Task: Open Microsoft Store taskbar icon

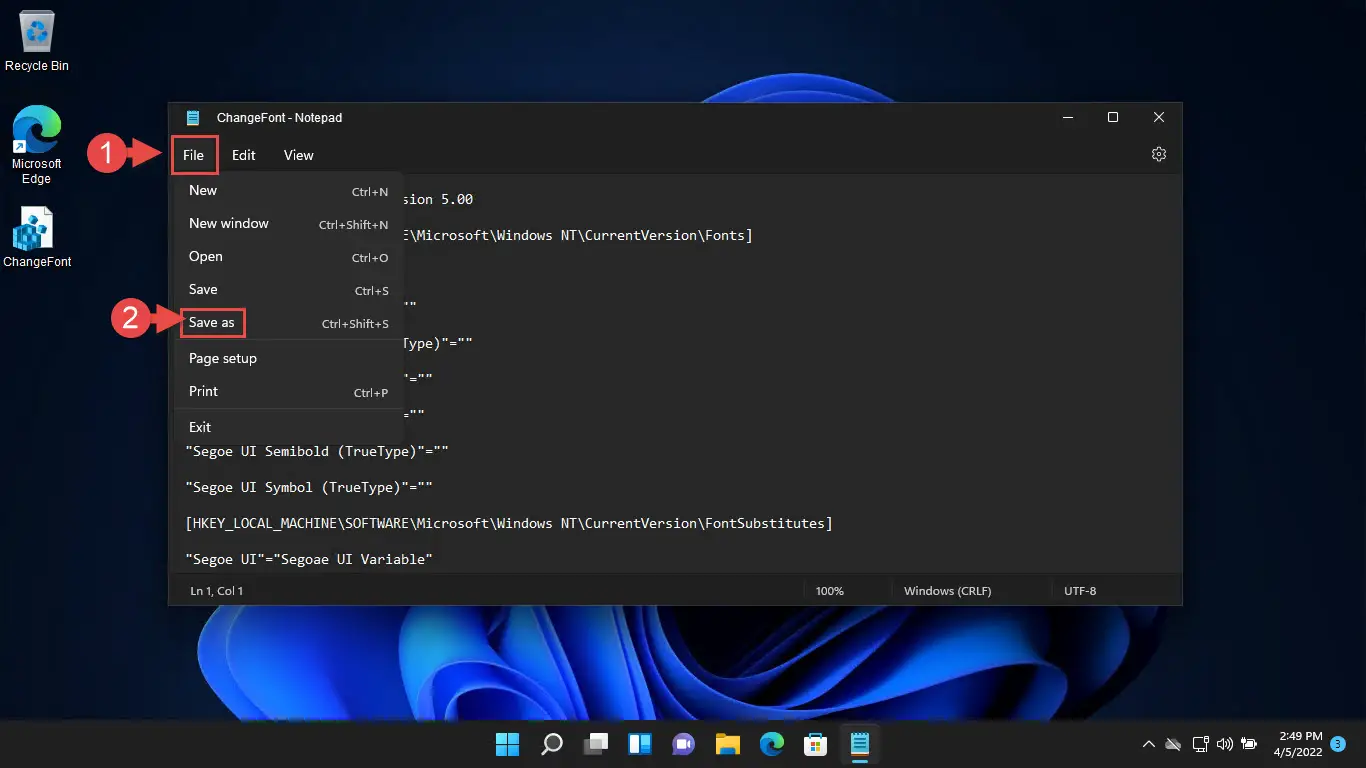Action: [815, 744]
